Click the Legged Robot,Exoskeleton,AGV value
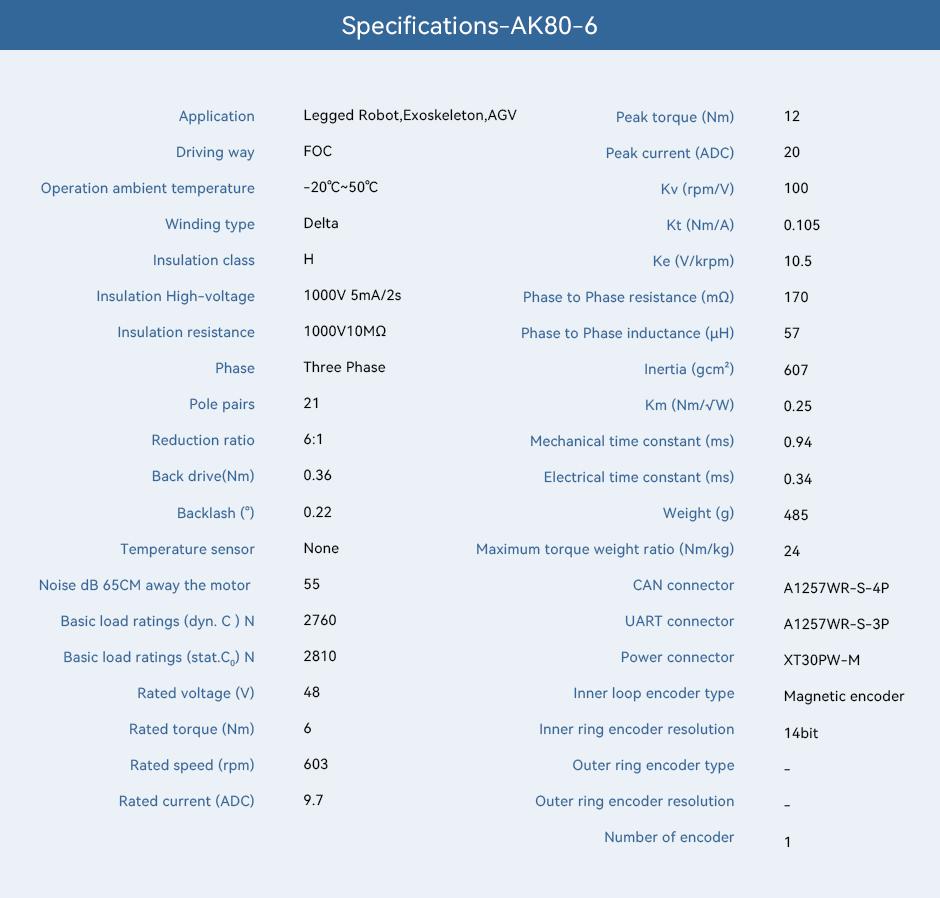 410,115
